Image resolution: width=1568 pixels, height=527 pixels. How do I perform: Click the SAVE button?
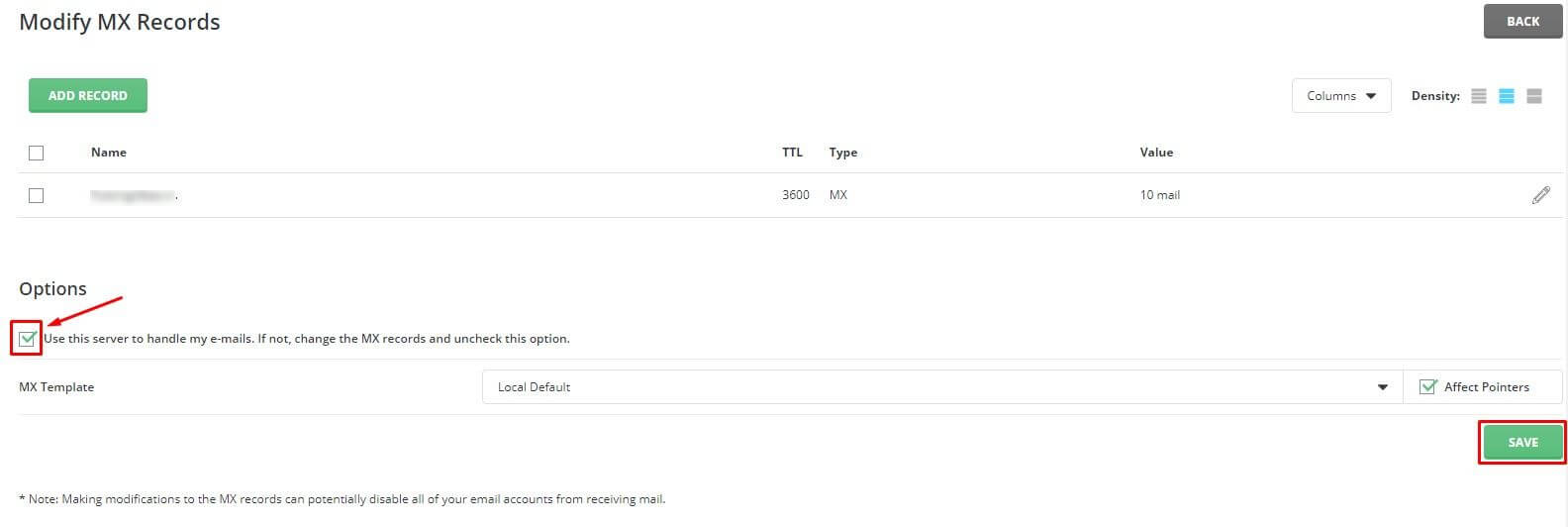click(1522, 442)
